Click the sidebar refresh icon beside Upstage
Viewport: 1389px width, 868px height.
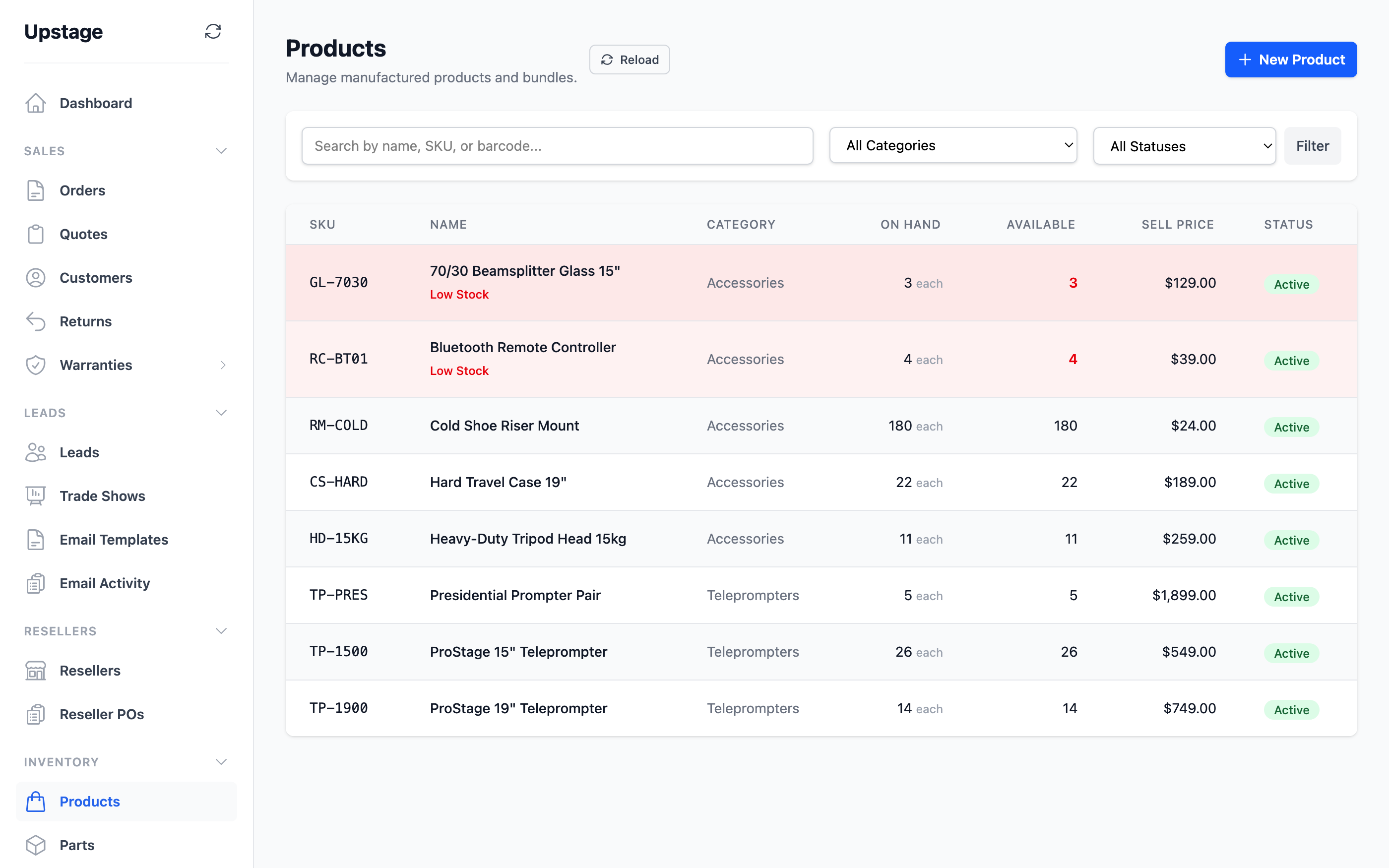coord(213,32)
